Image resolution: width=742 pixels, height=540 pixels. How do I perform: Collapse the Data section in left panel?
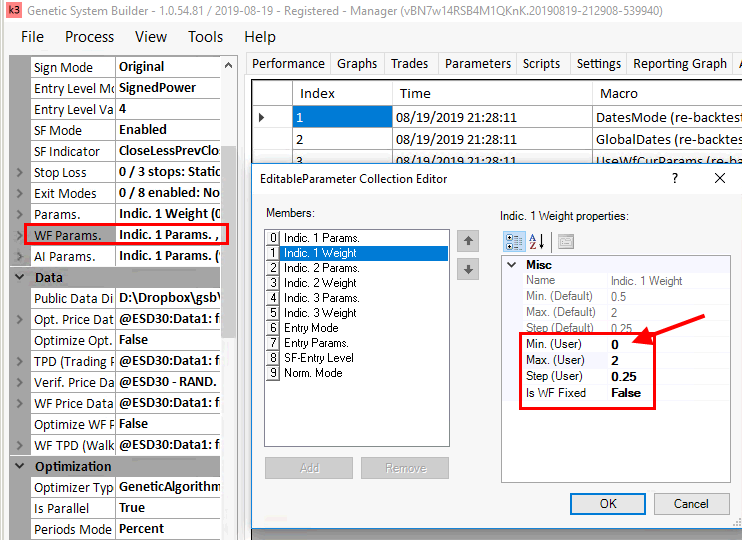[20, 277]
